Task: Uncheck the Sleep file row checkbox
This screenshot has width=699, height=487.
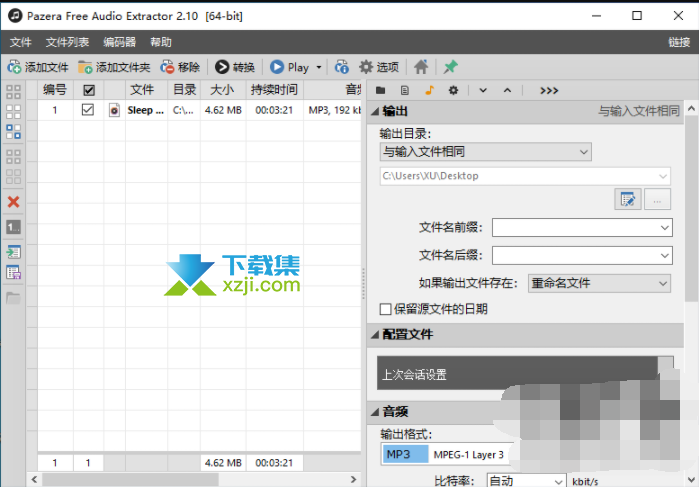Action: 88,110
